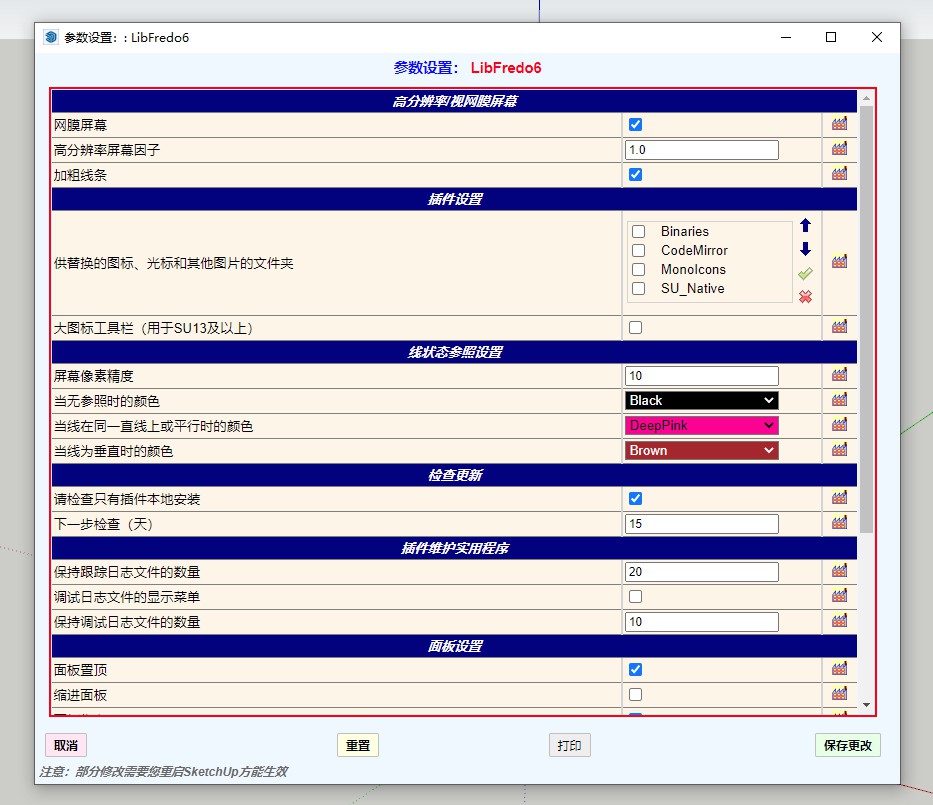
Task: Click the factory reset icon for 网膜屏幕
Action: point(839,125)
